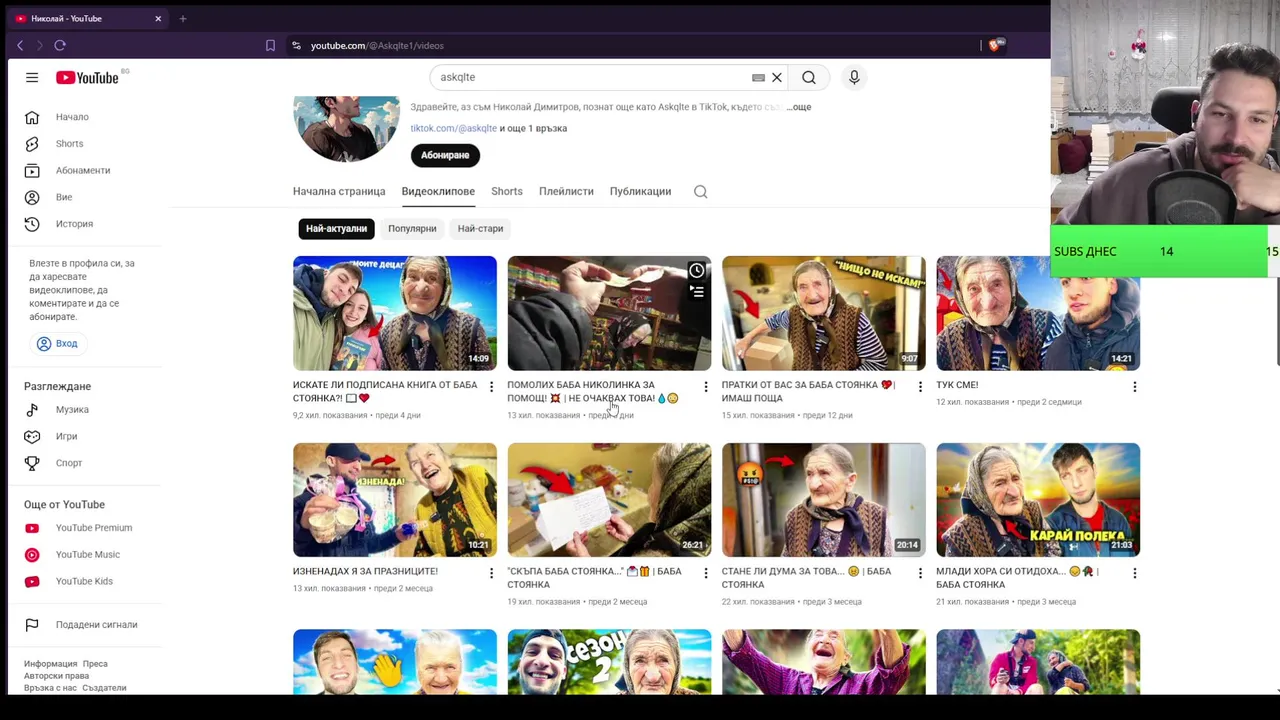Viewport: 1280px width, 720px height.
Task: Open options menu for СКЪПА БАБА СТОЯНКА video
Action: pos(706,573)
